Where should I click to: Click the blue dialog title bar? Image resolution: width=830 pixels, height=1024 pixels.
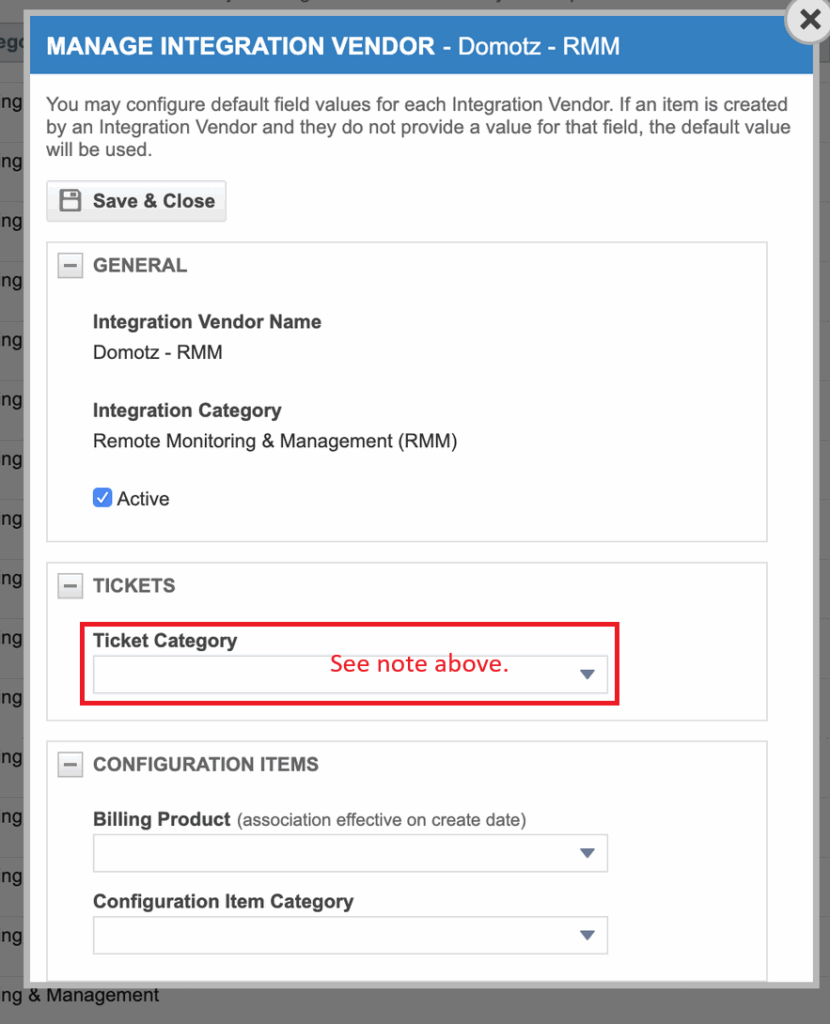point(420,46)
